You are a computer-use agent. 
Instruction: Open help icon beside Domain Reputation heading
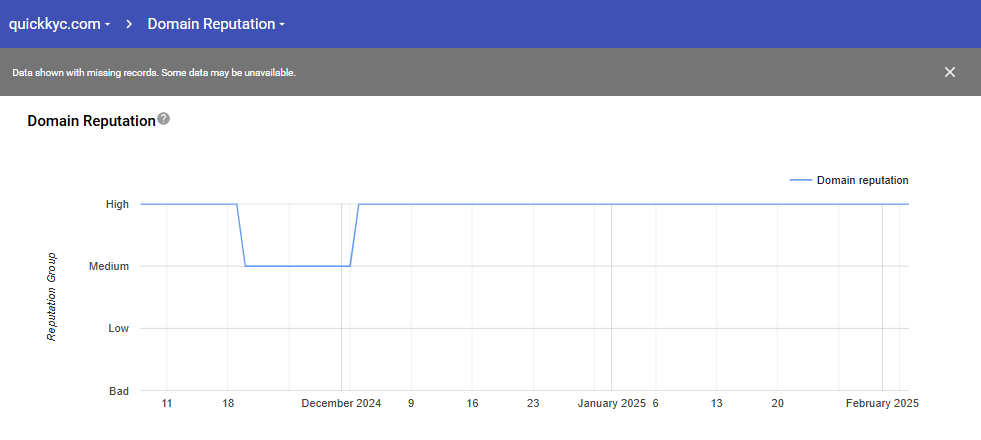pyautogui.click(x=164, y=119)
